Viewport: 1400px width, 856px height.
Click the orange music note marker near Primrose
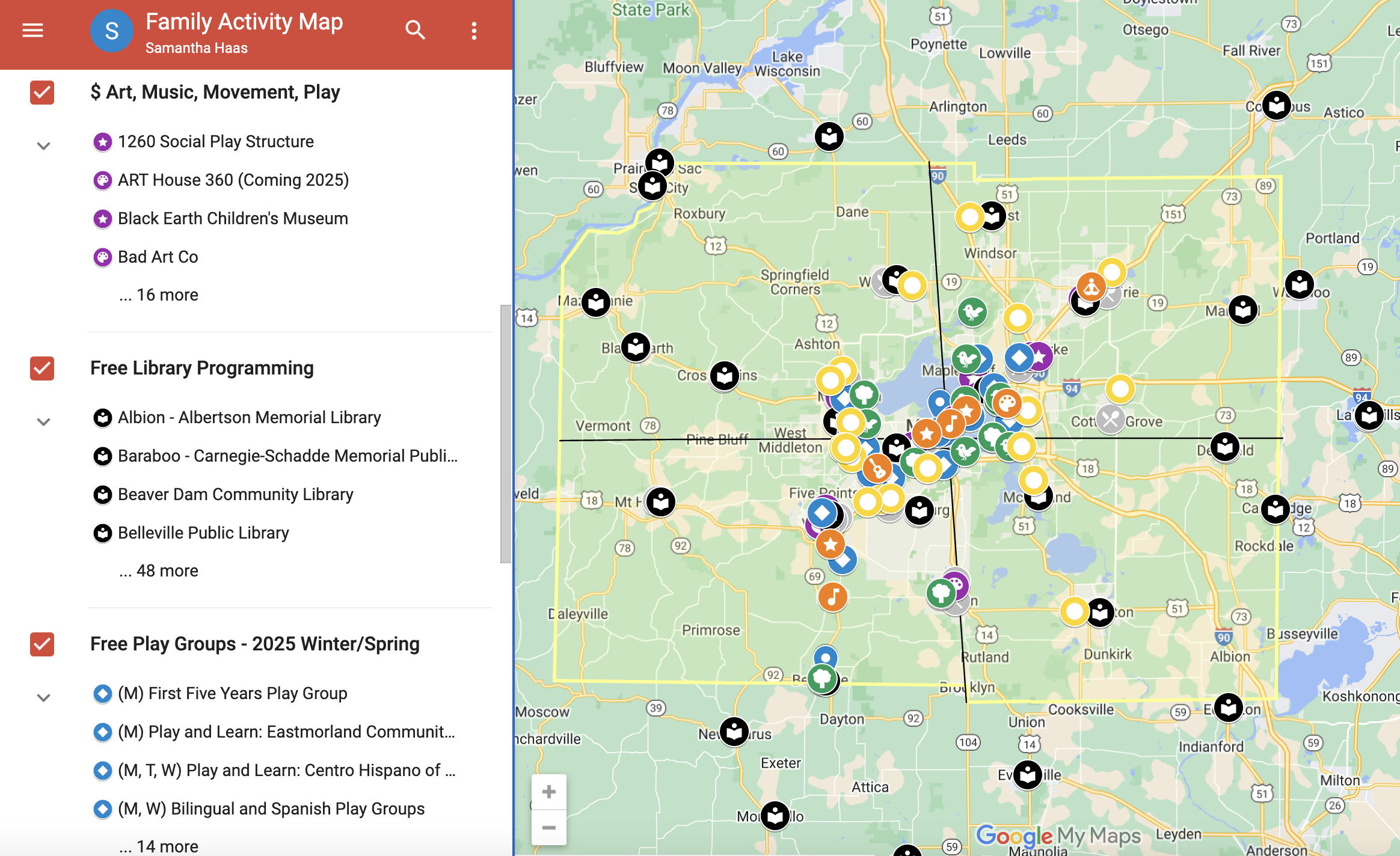pos(833,597)
